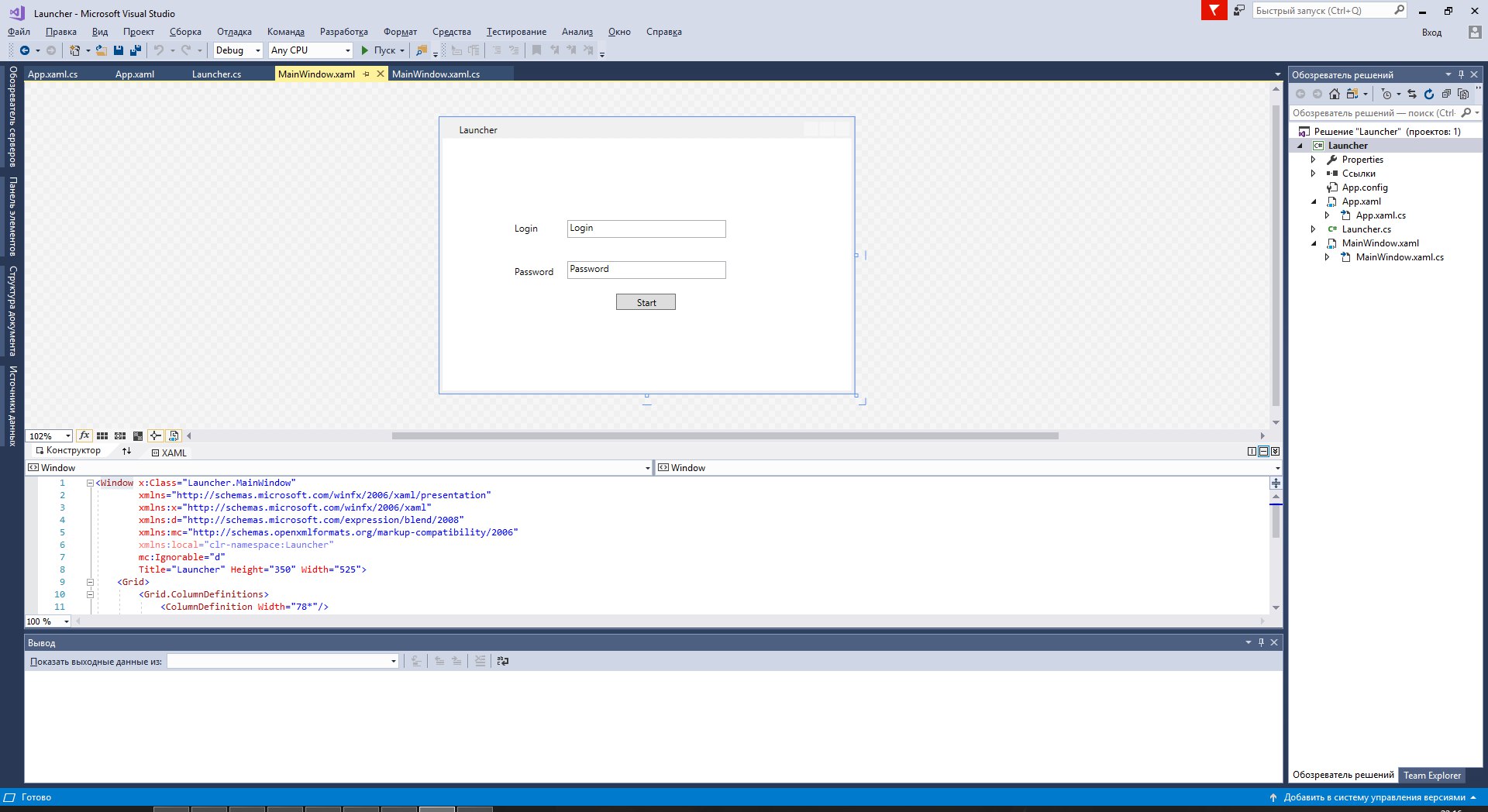This screenshot has height=812, width=1488.
Task: Click the Password text box in the designer
Action: 646,270
